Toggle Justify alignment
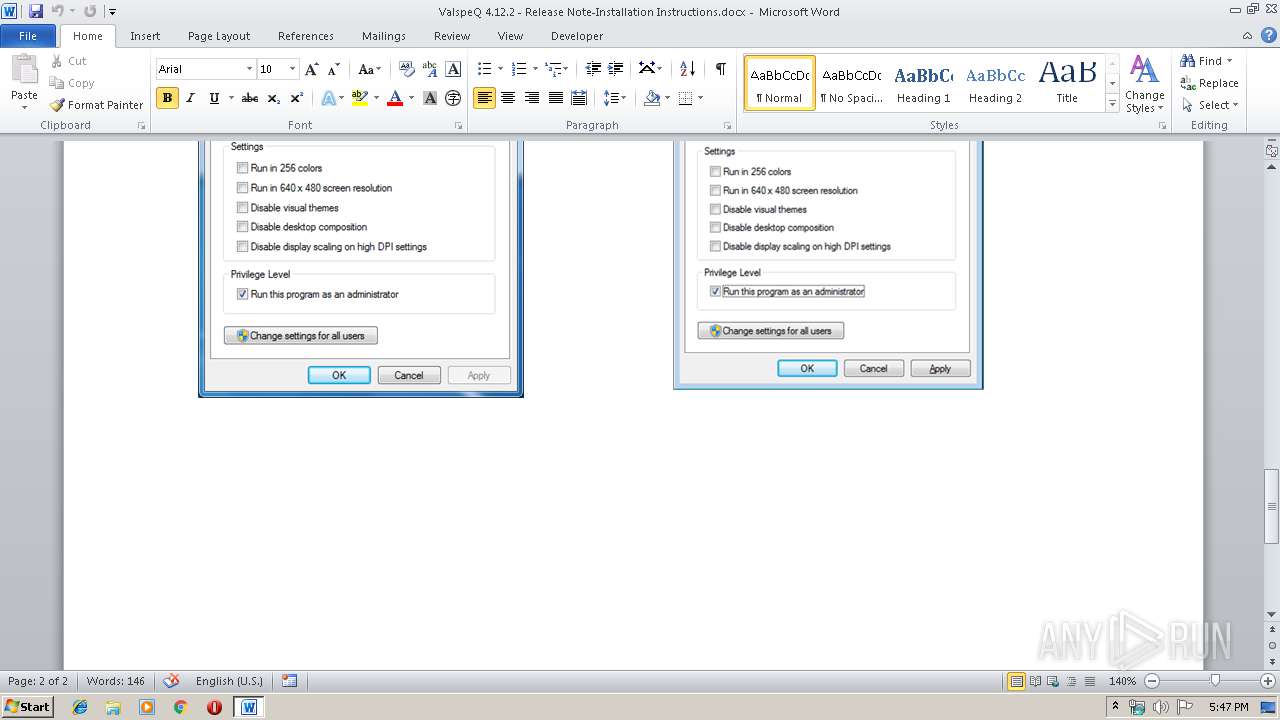The height and width of the screenshot is (720, 1280). click(x=555, y=98)
